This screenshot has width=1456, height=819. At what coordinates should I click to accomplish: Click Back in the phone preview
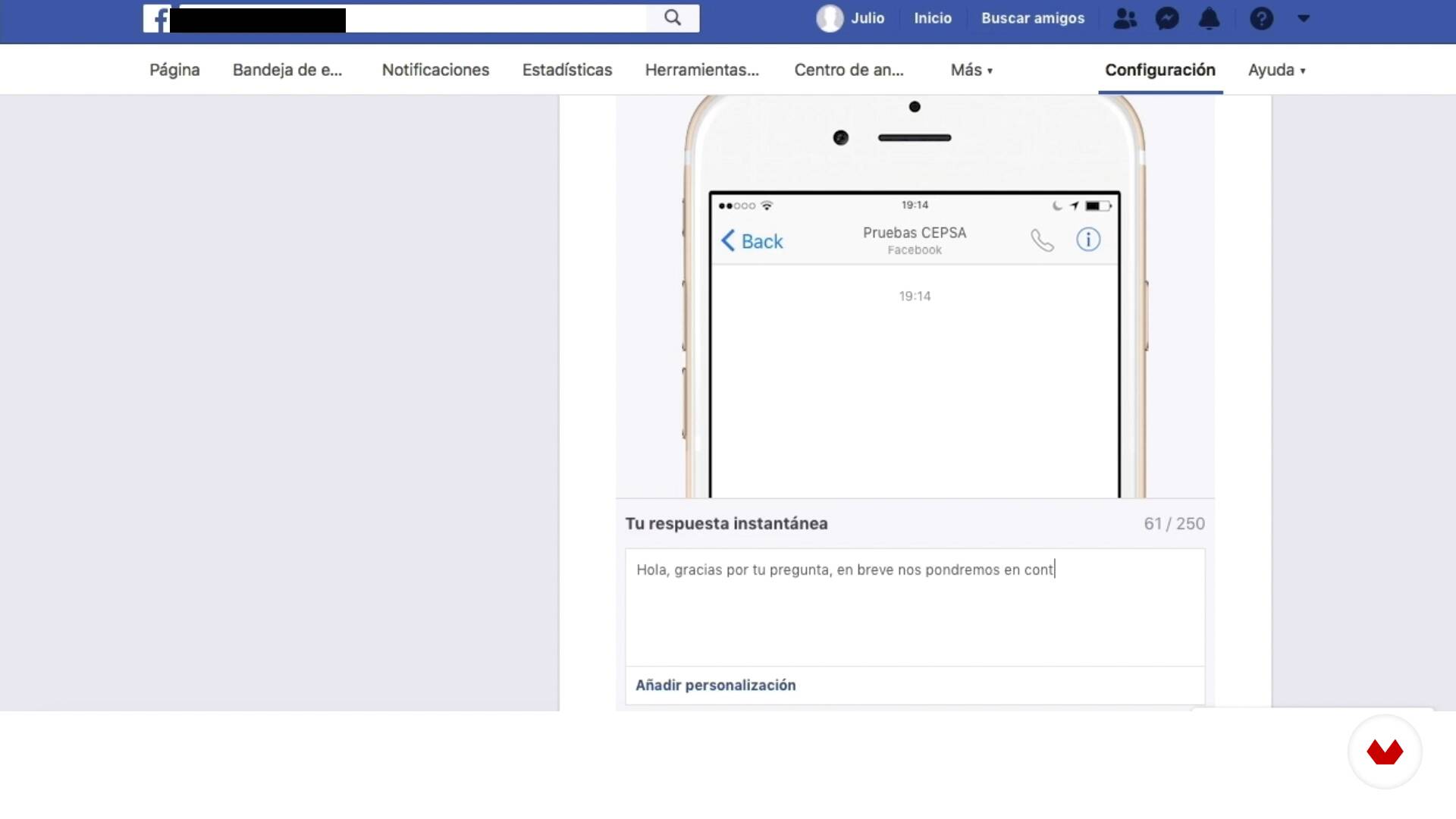coord(752,241)
